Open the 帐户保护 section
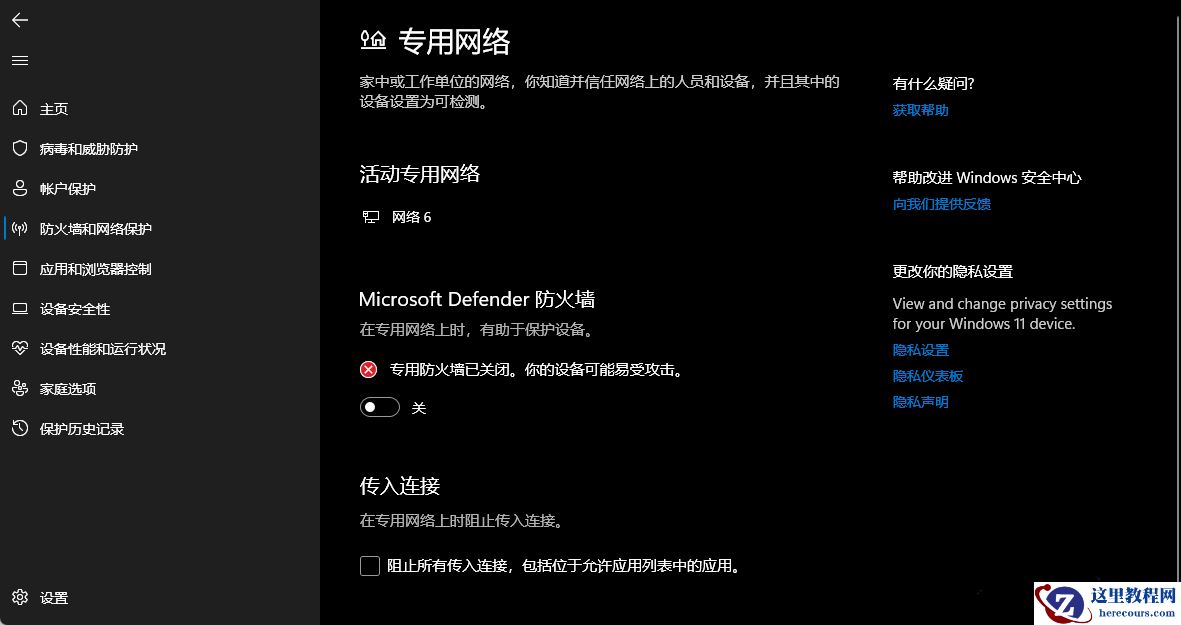The image size is (1181, 625). [x=68, y=188]
